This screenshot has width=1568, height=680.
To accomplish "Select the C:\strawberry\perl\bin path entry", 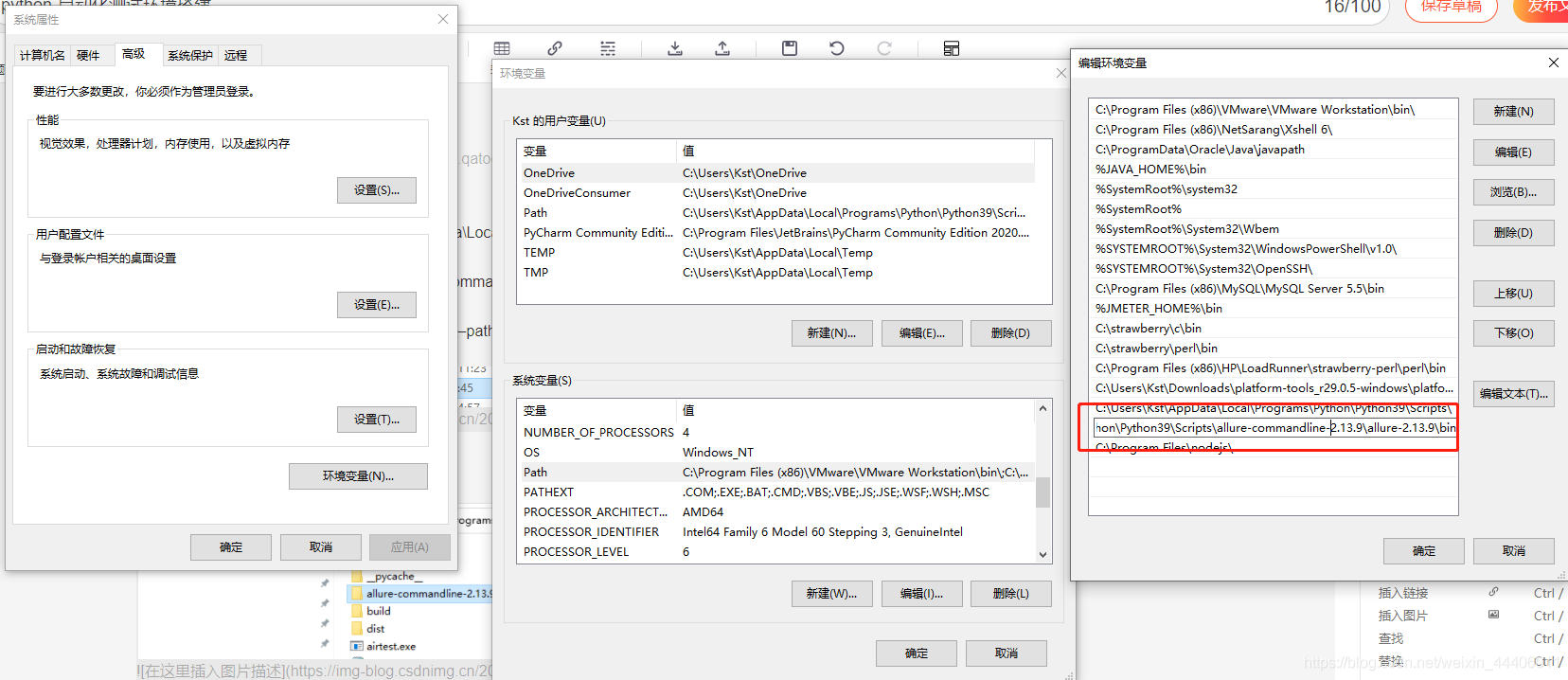I will (x=1274, y=349).
